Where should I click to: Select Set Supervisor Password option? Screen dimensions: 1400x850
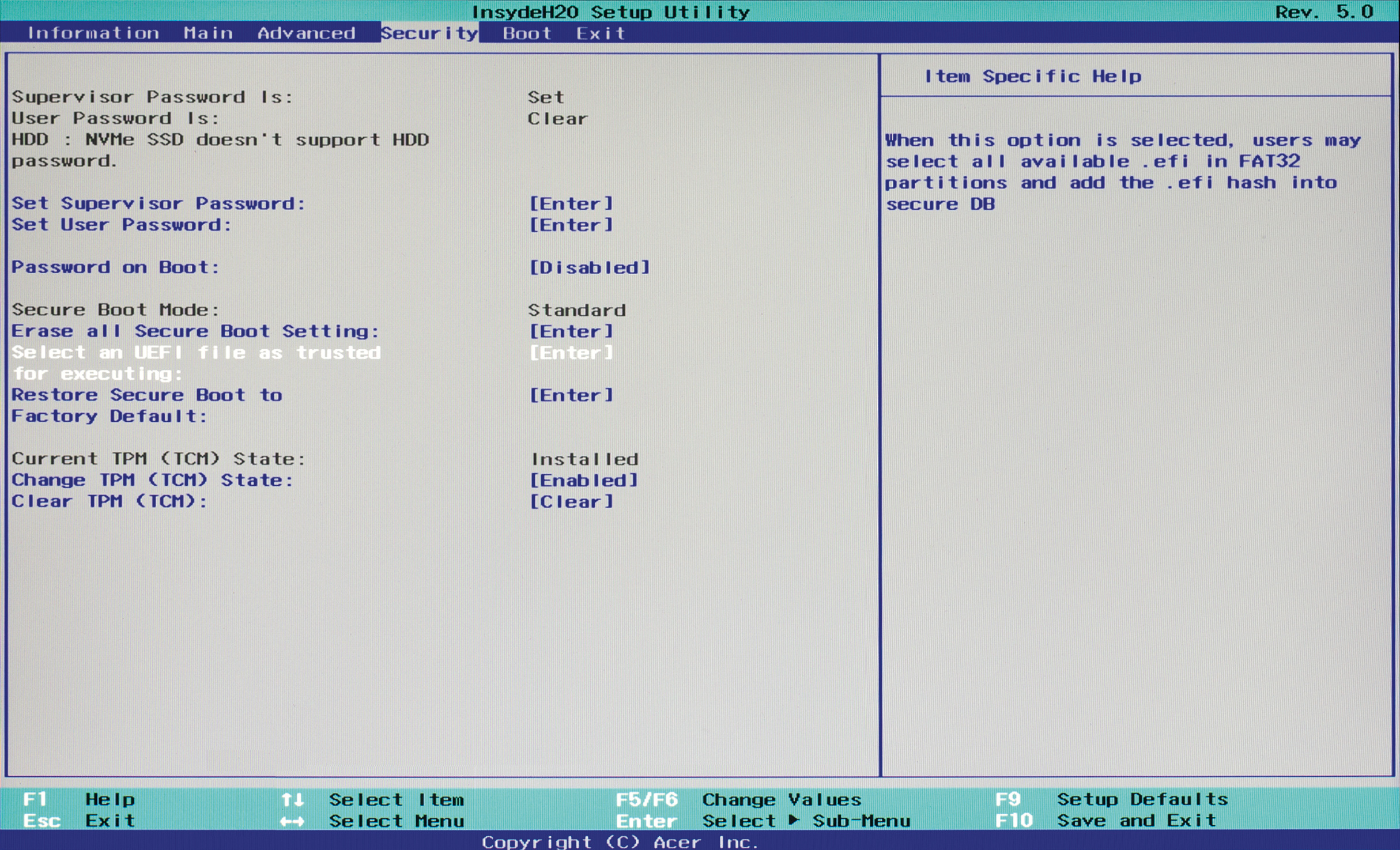(x=159, y=203)
